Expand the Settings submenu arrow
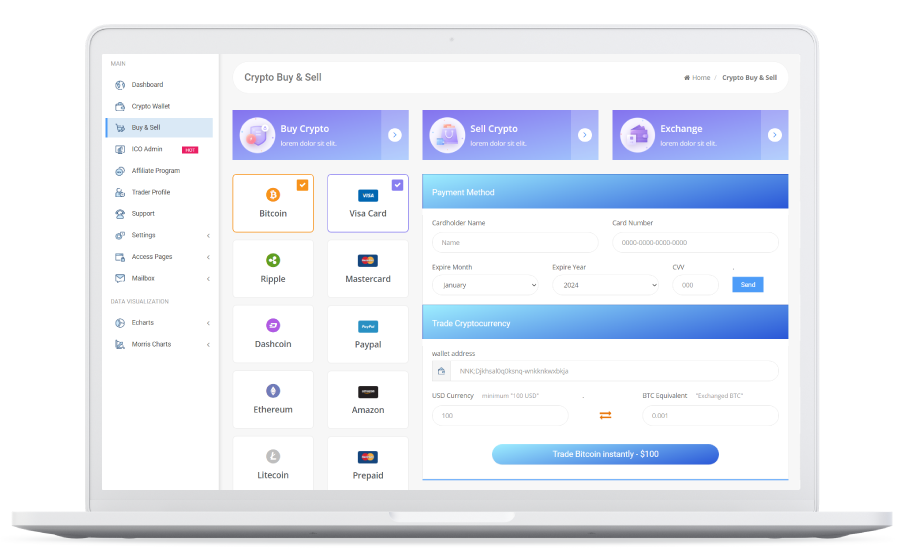This screenshot has height=559, width=913. 208,236
